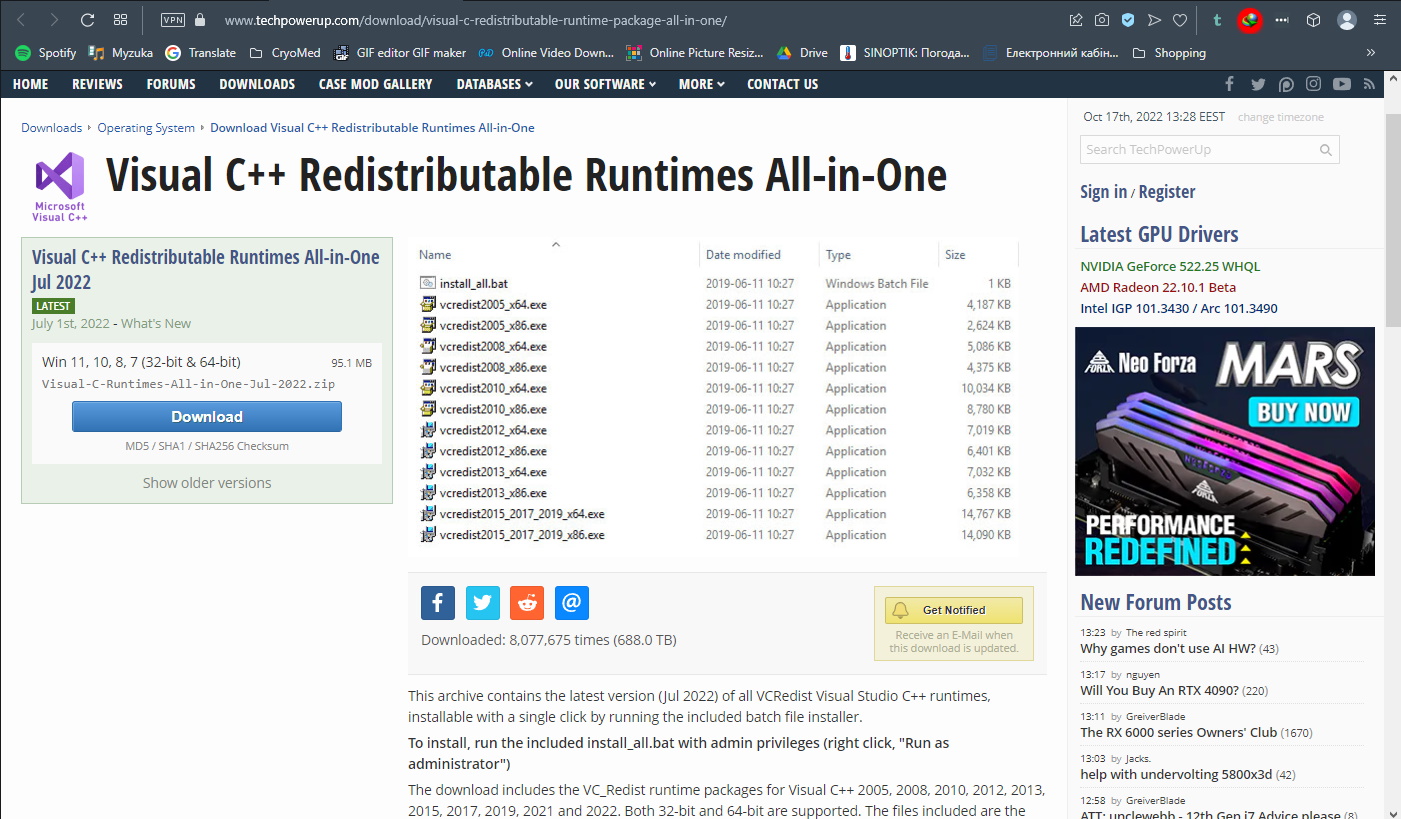Share download on Twitter via share button
This screenshot has width=1401, height=819.
click(483, 603)
